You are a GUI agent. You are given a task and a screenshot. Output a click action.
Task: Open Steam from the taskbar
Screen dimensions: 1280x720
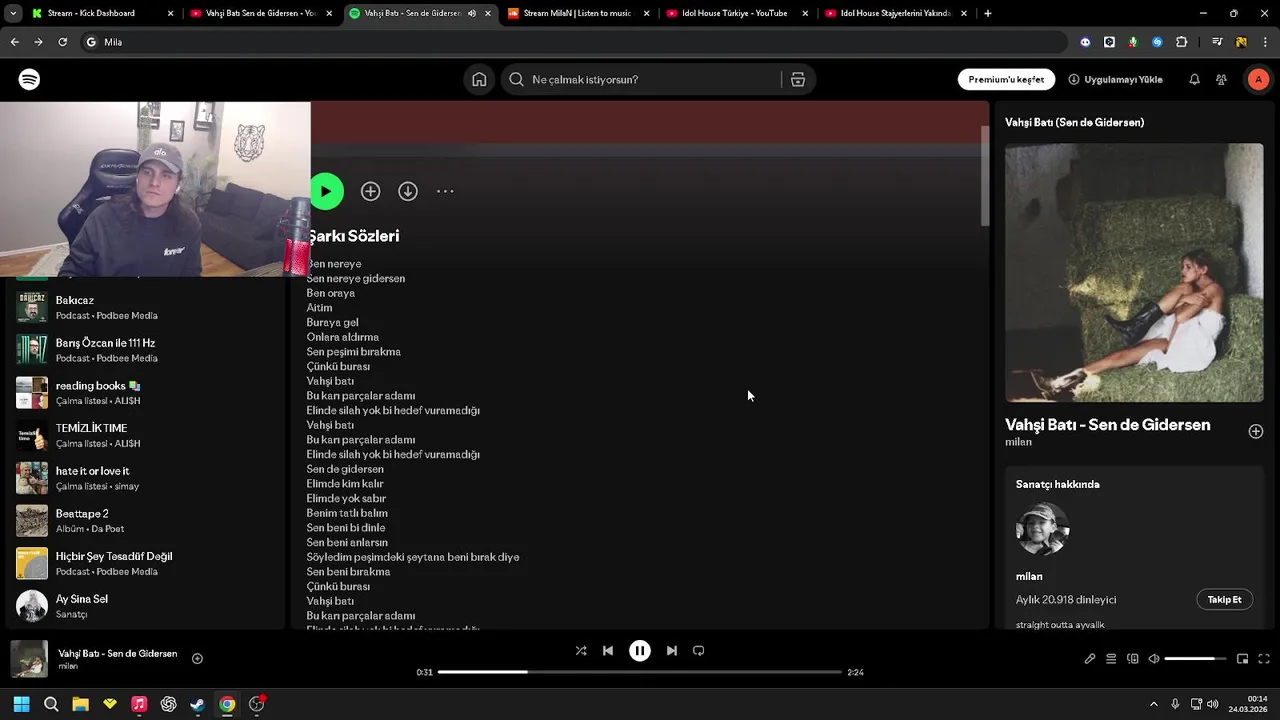coord(198,704)
